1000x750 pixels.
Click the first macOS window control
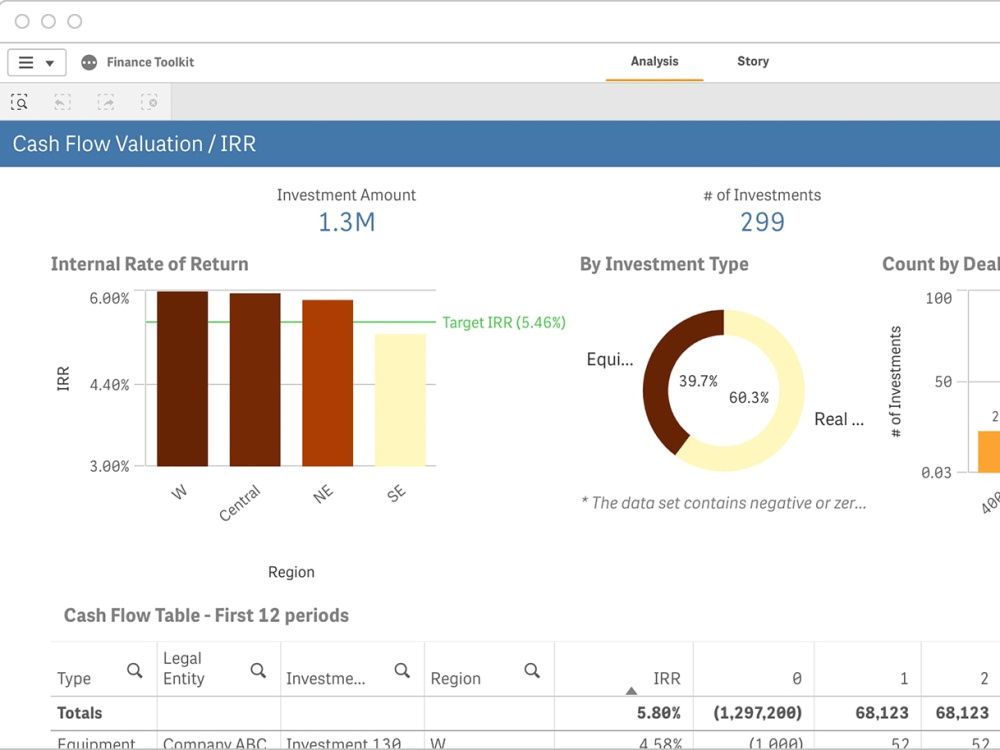pos(22,22)
